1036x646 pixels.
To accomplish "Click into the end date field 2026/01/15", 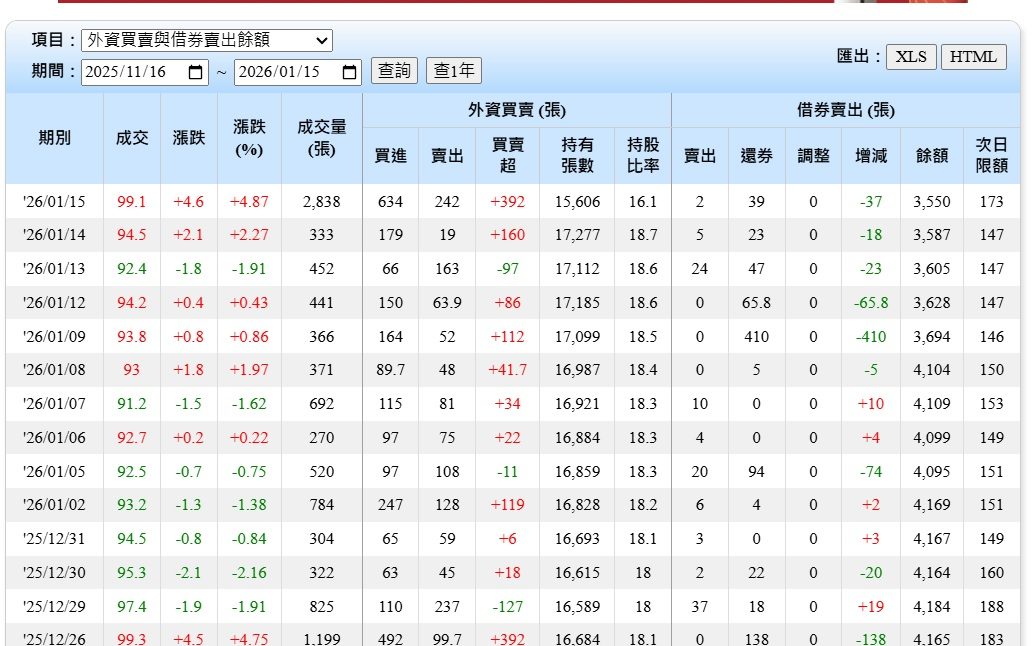I will click(298, 73).
